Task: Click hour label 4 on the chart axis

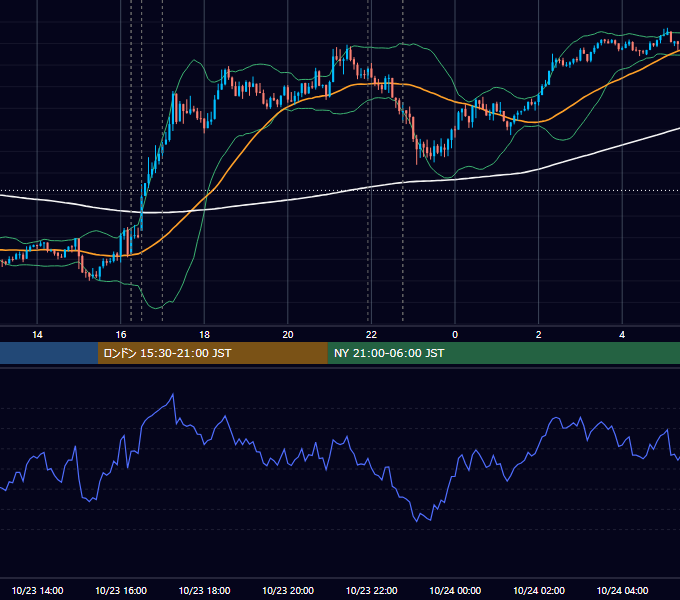Action: (x=622, y=335)
